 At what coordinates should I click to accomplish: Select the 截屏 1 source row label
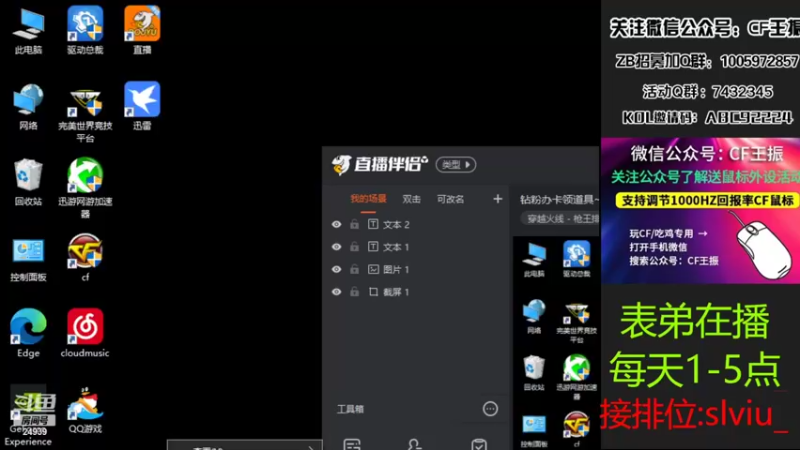(x=396, y=292)
